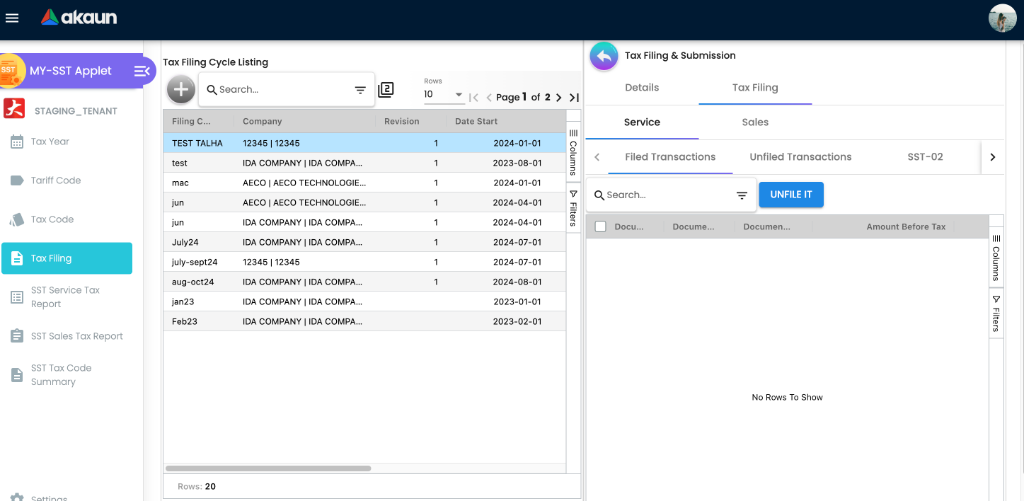Open the Sales tab
Image resolution: width=1024 pixels, height=501 pixels.
755,122
